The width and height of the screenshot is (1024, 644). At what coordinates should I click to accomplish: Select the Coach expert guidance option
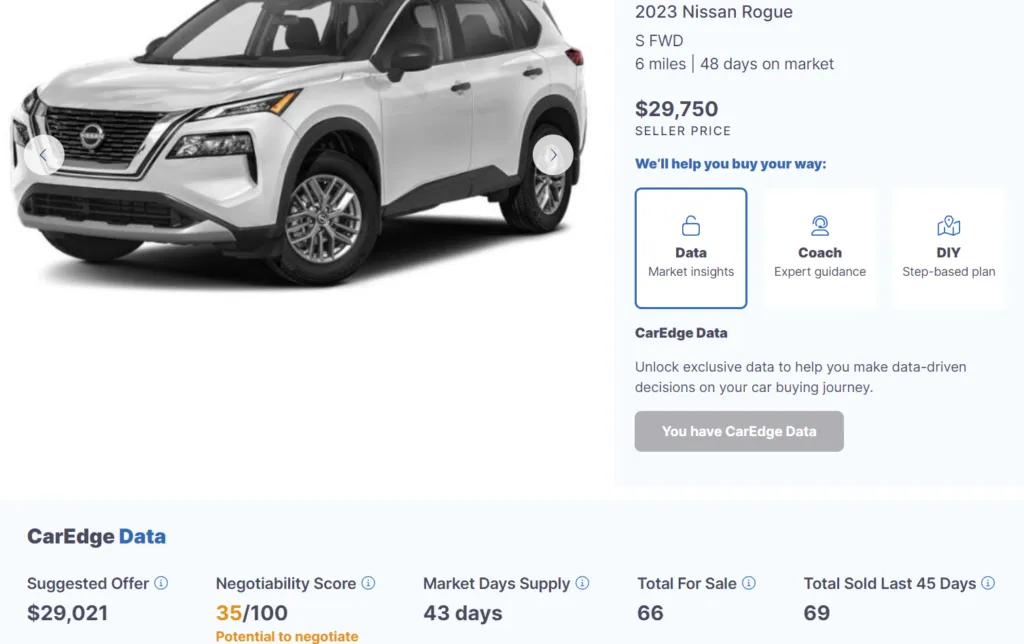point(820,247)
